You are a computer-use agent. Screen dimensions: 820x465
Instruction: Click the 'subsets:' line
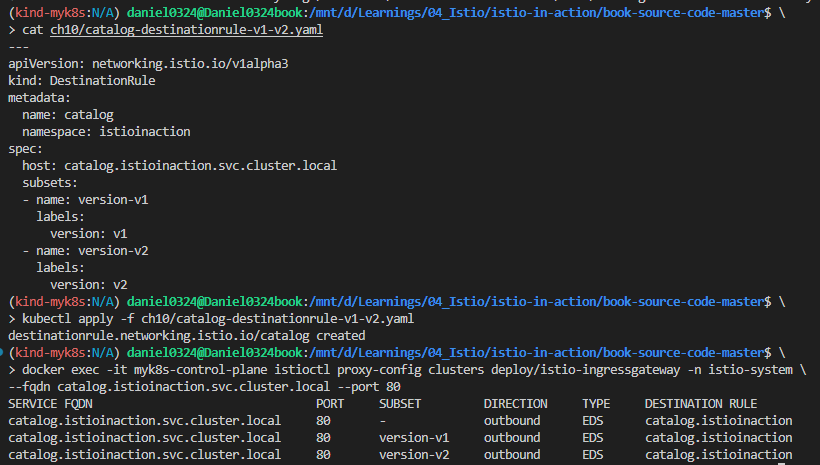click(50, 183)
